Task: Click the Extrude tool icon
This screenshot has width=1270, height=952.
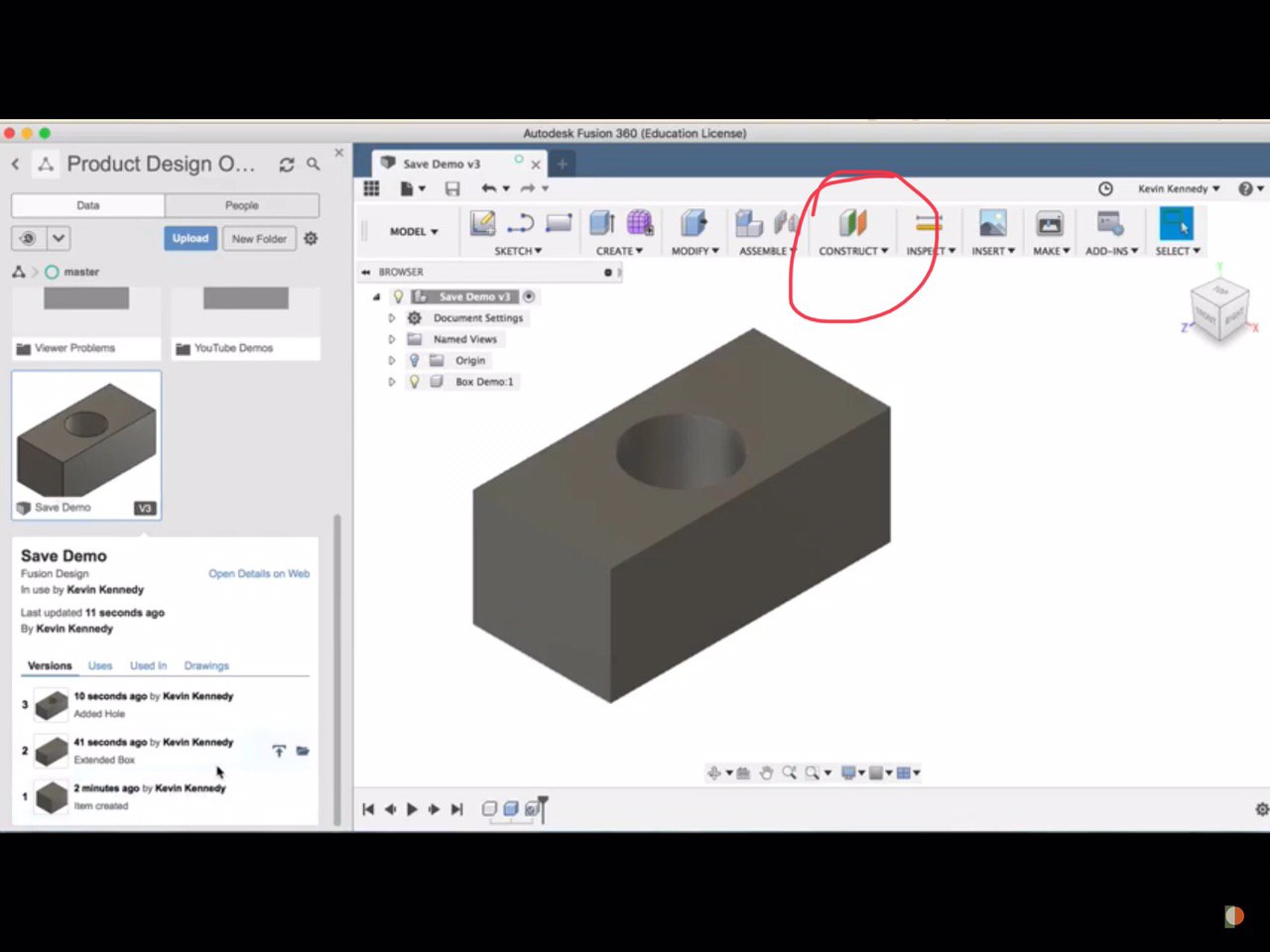Action: tap(601, 223)
